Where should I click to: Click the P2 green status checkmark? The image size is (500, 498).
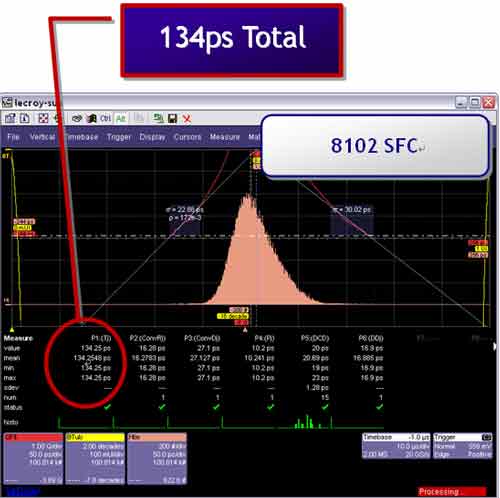(x=162, y=407)
